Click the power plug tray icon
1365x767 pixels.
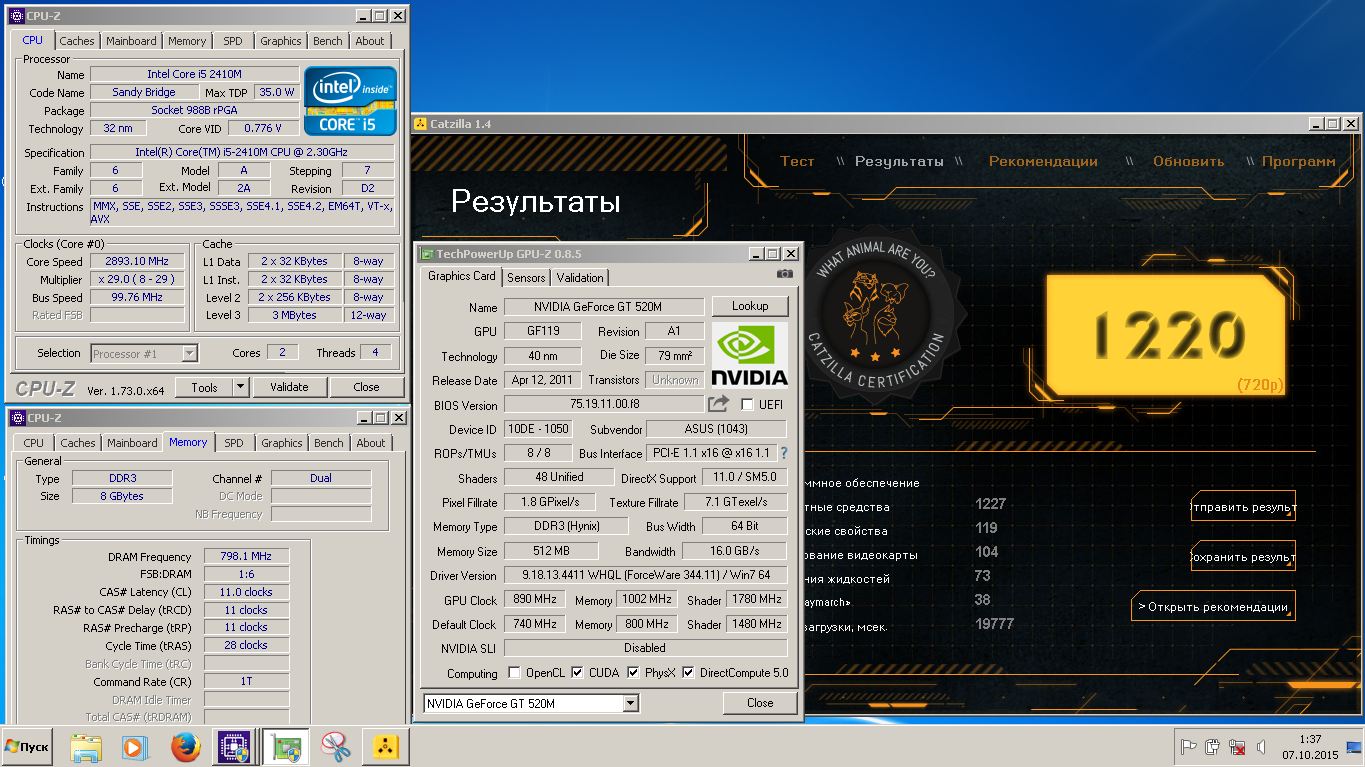click(1213, 746)
